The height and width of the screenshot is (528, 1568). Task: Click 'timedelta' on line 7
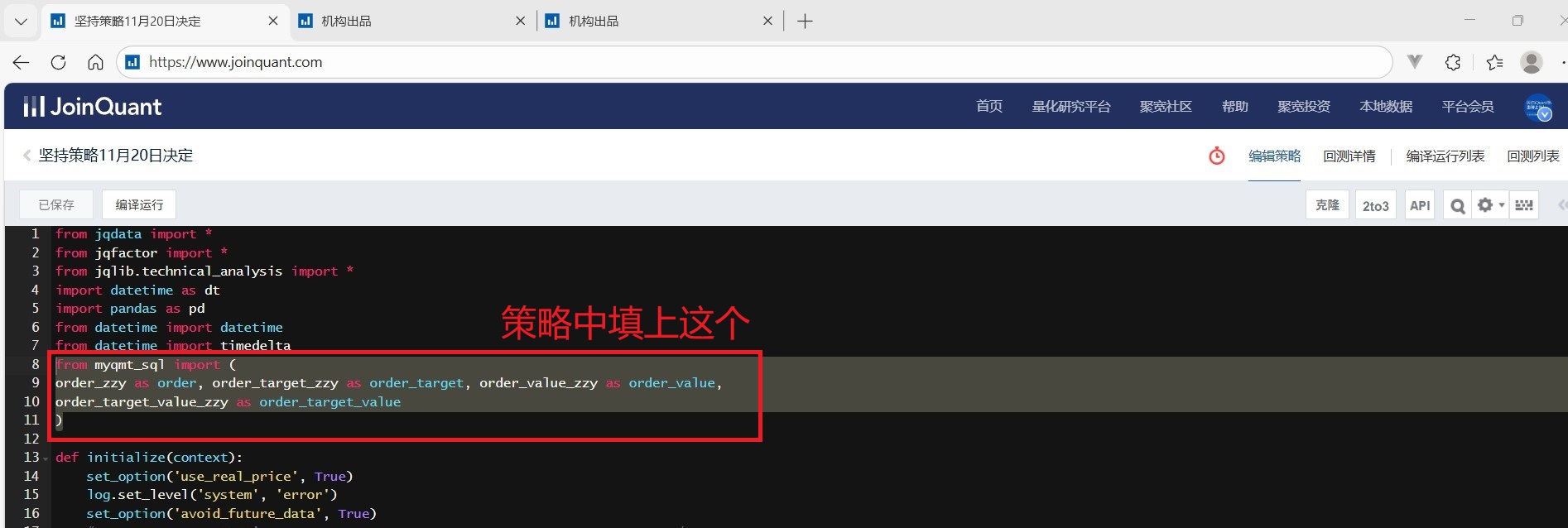(x=255, y=346)
